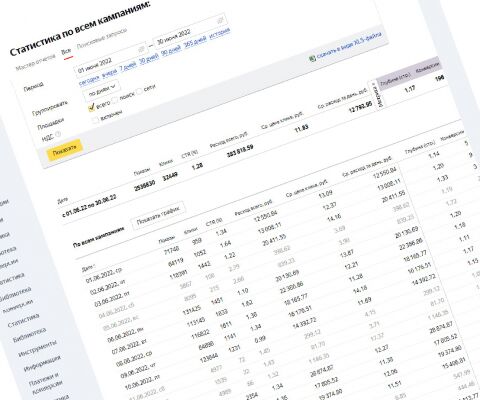The width and height of the screenshot is (480, 400).
Task: Open 'Информация' in the left sidebar
Action: click(42, 363)
